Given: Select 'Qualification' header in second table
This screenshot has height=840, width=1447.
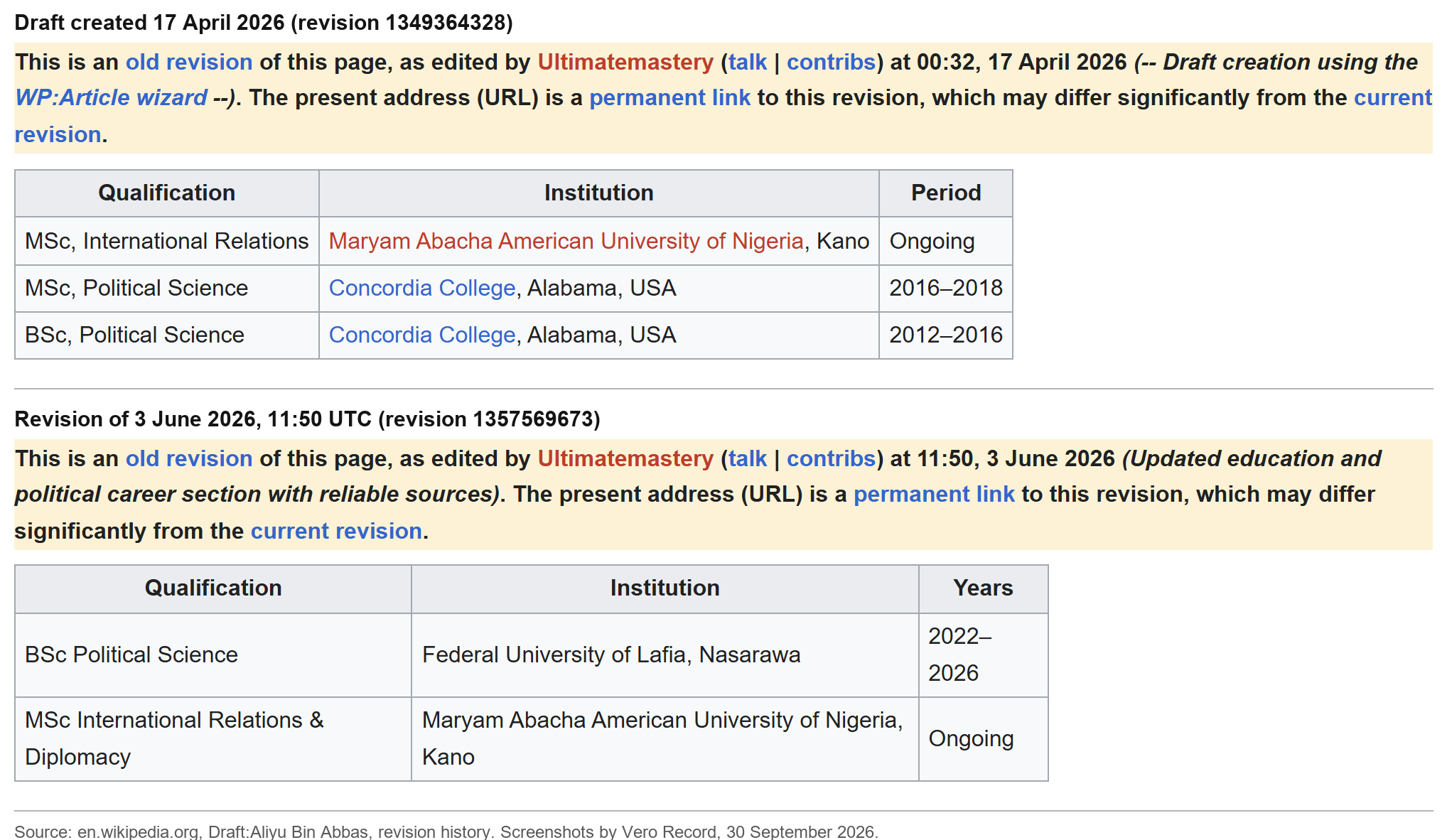Looking at the screenshot, I should [213, 588].
